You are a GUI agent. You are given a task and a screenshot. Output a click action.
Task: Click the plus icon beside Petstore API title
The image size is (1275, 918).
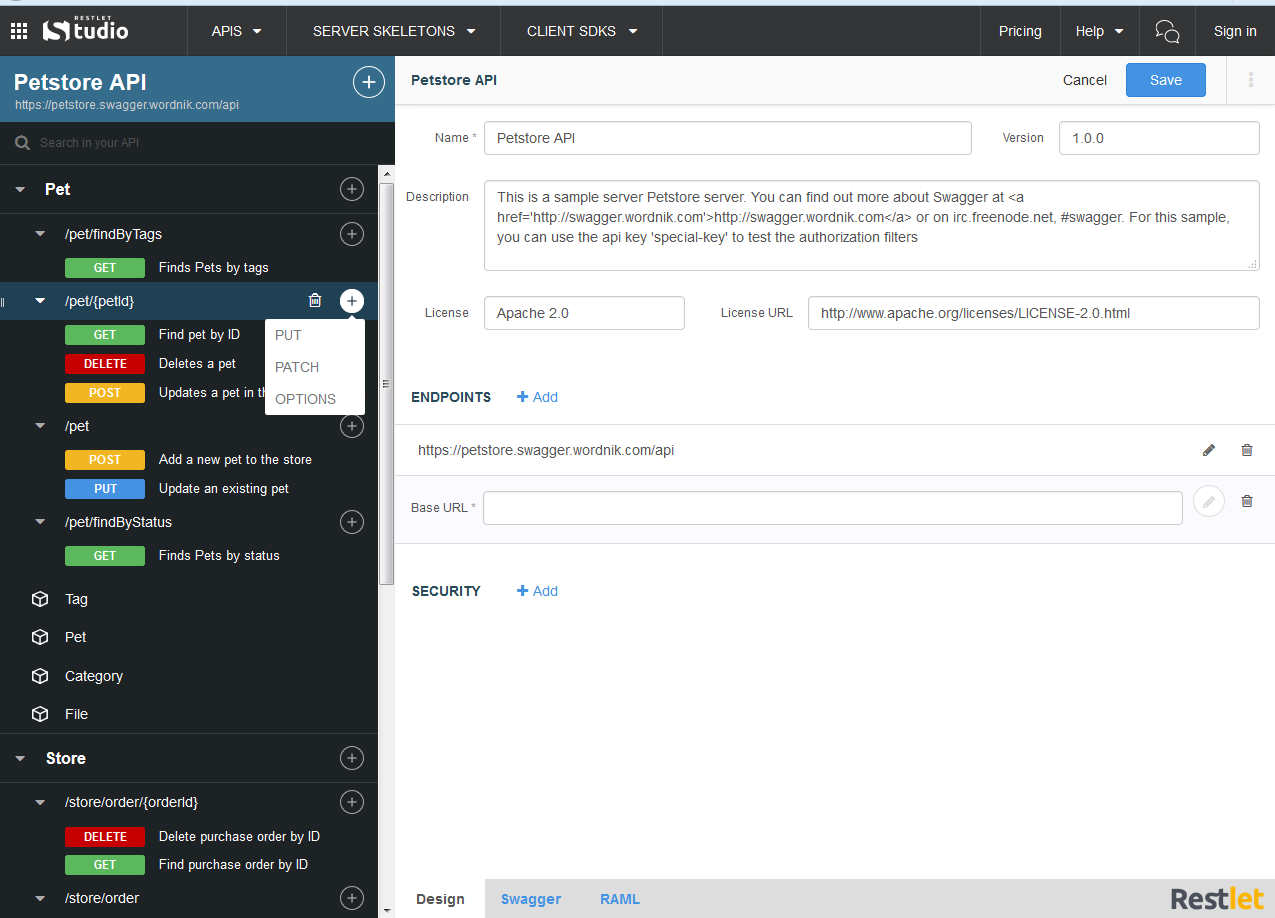(x=369, y=82)
